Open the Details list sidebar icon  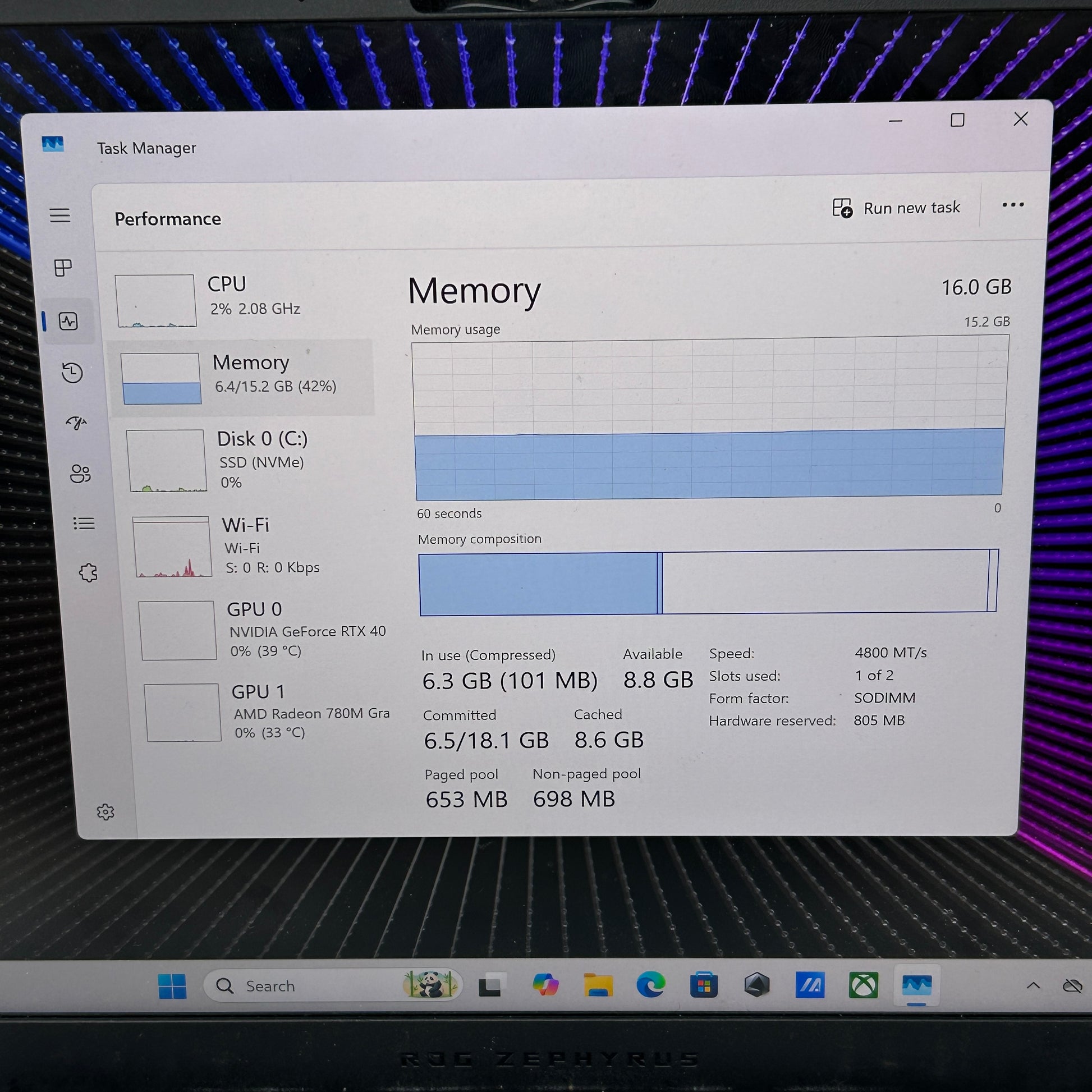coord(84,524)
